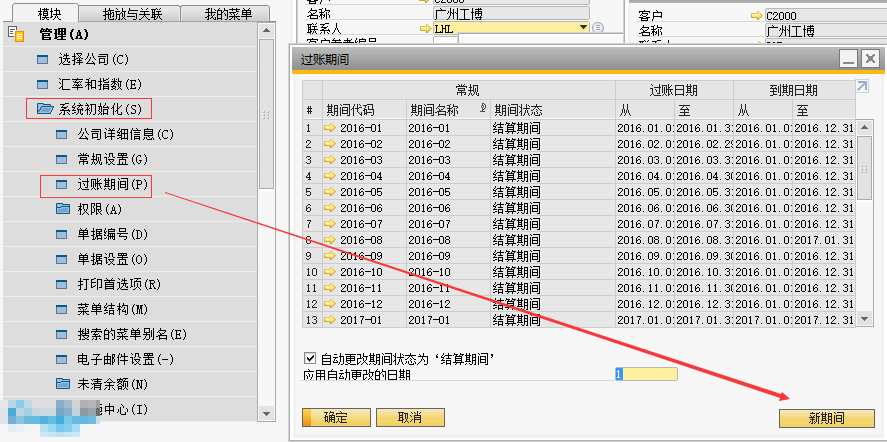Close the 过账期间 window

[x=870, y=58]
